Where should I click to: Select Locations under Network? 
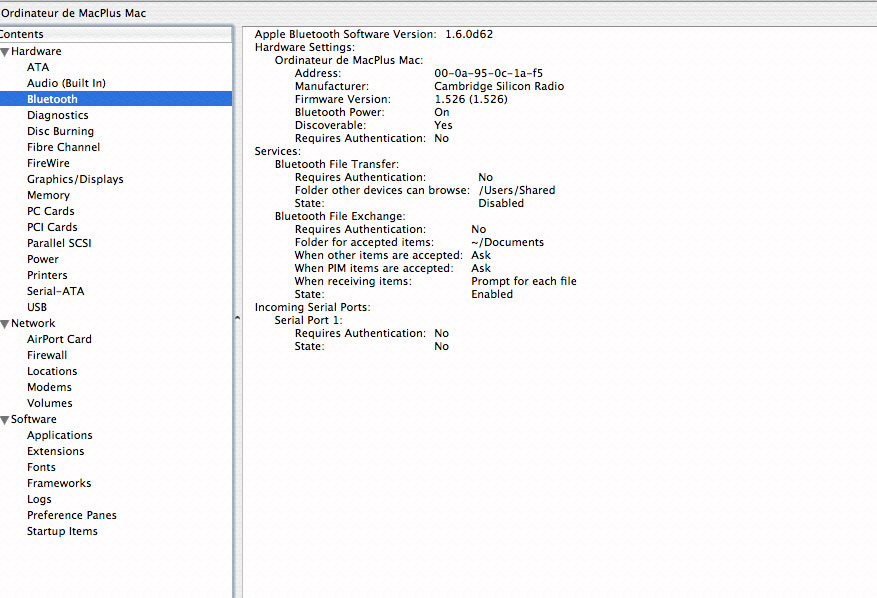coord(52,371)
